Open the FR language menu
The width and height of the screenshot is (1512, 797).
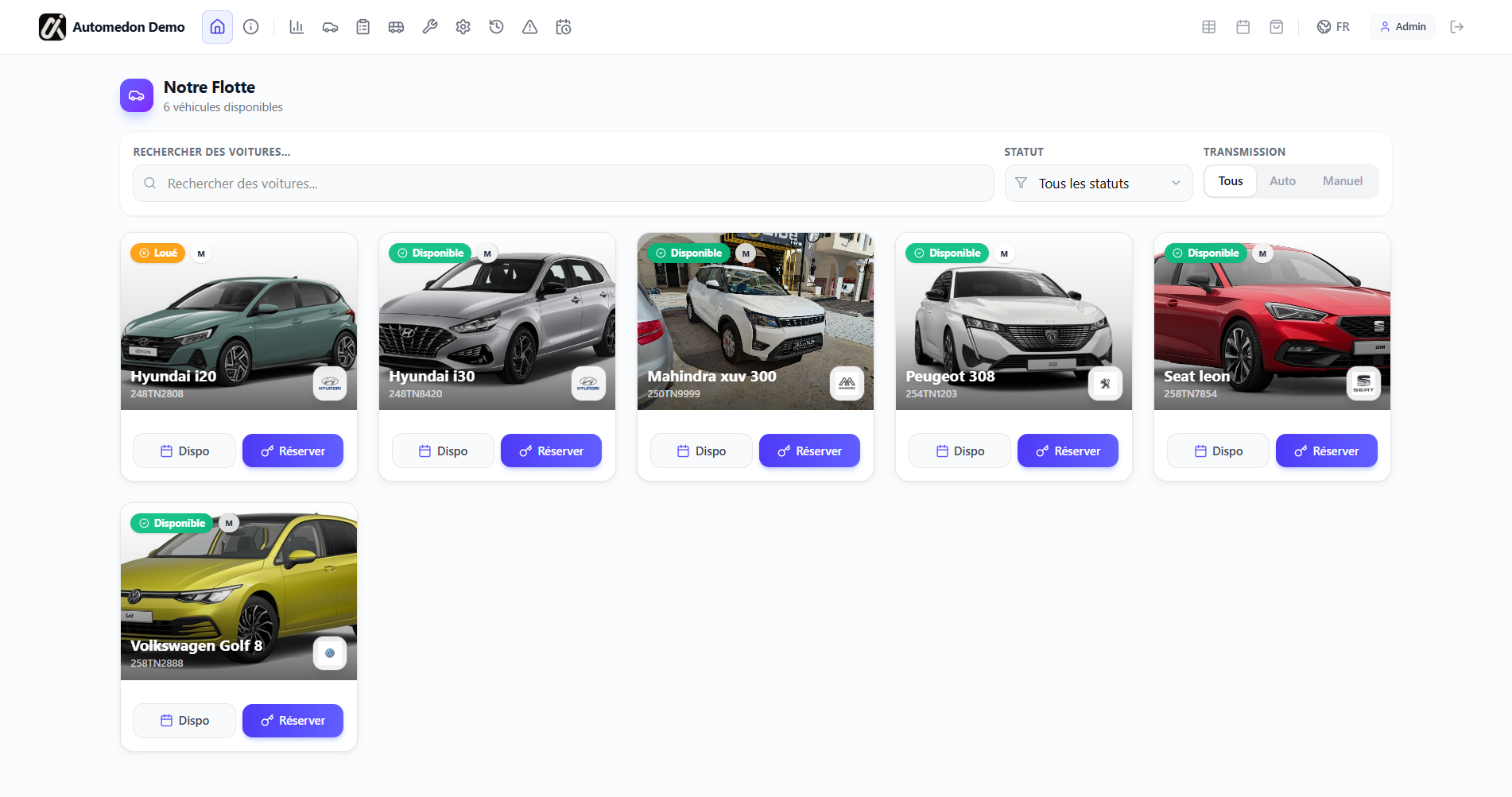[x=1333, y=26]
